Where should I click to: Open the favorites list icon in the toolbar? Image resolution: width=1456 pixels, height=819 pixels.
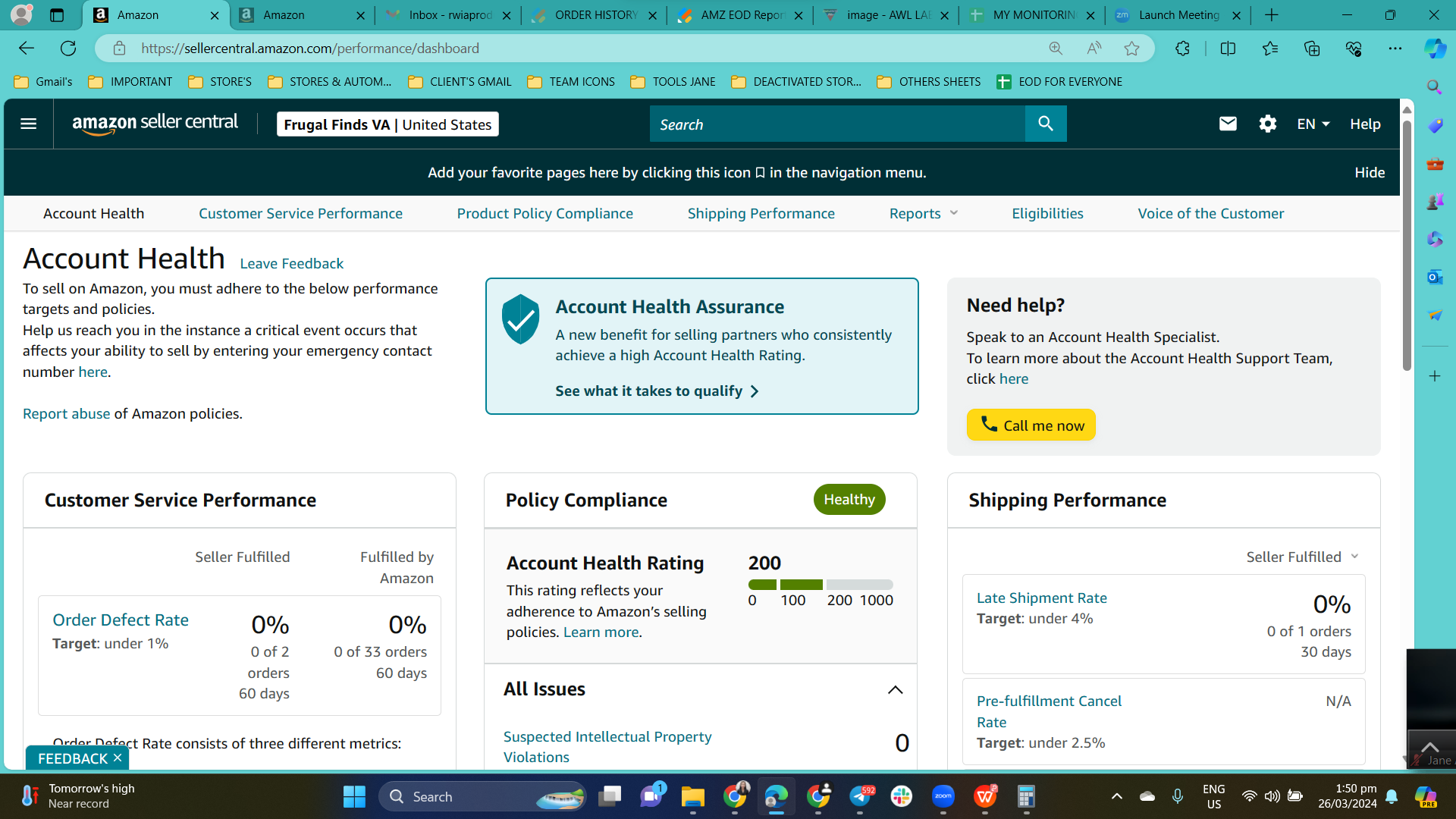(1270, 49)
